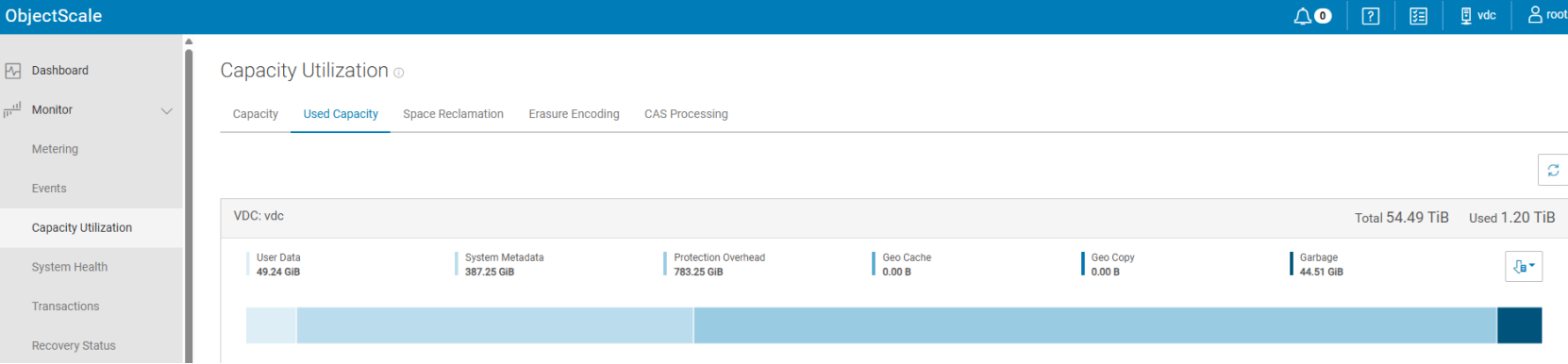Open Events in sidebar
This screenshot has height=364, width=1568.
tap(49, 189)
